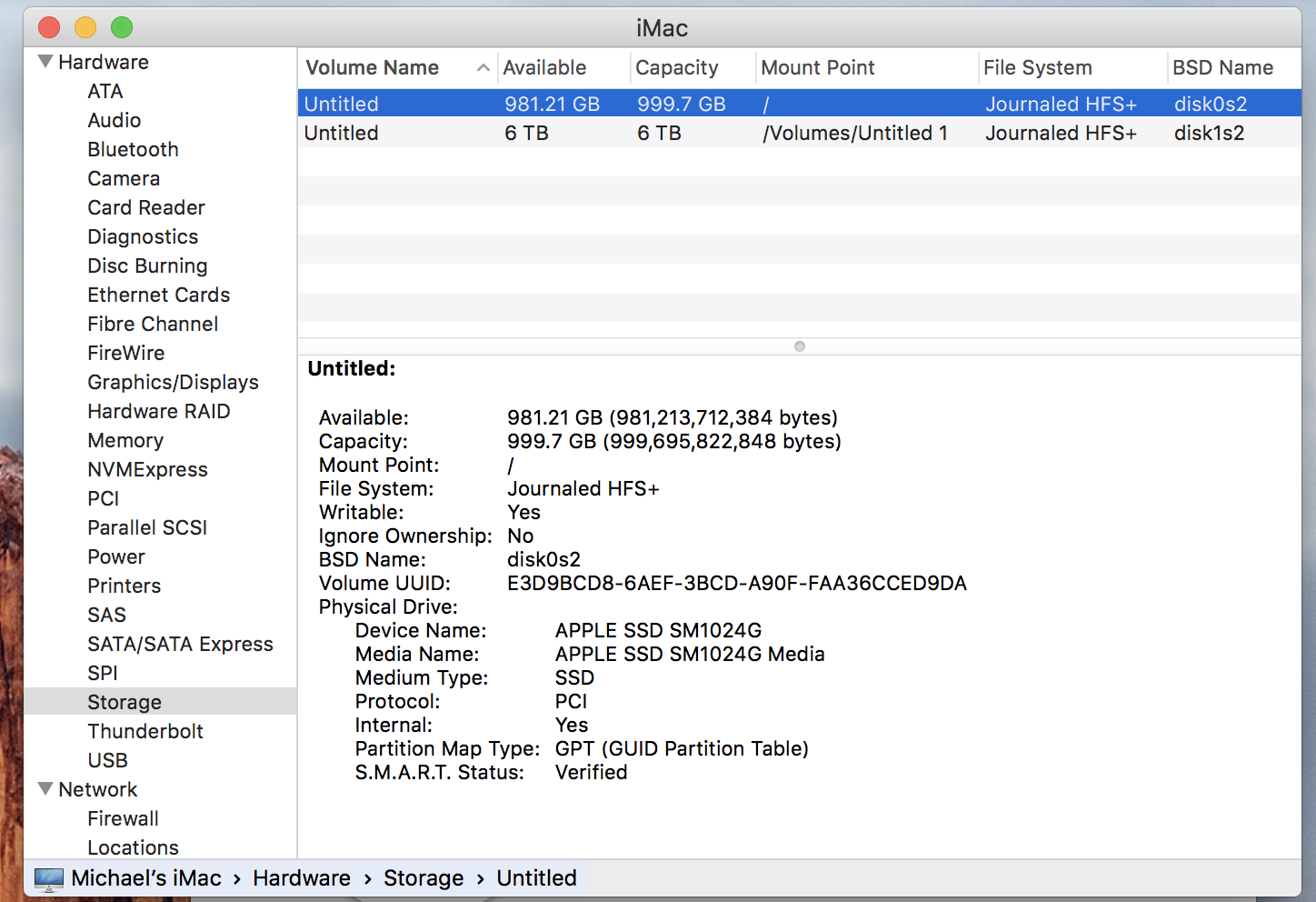1316x902 pixels.
Task: Open Printers in the sidebar
Action: (x=125, y=586)
